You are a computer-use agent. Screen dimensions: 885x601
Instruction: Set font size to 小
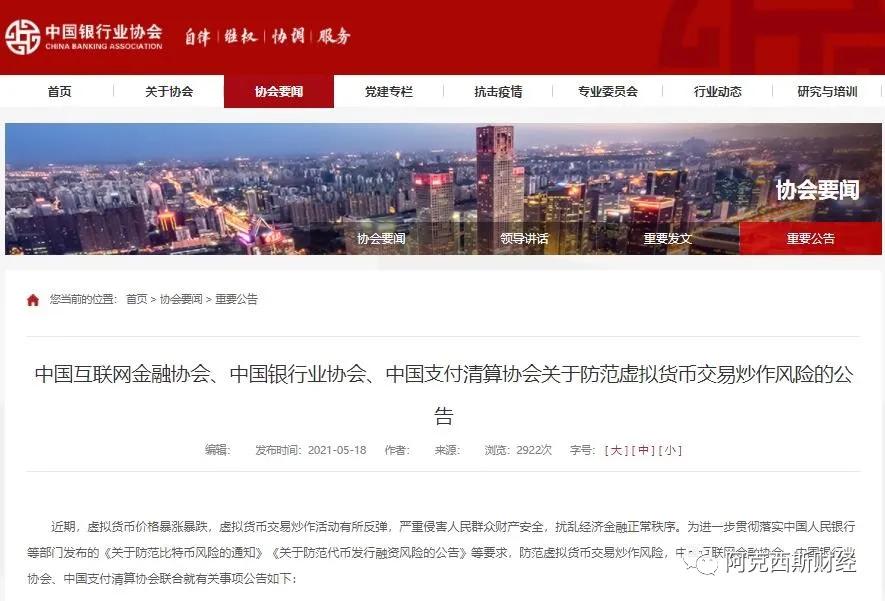click(x=670, y=450)
